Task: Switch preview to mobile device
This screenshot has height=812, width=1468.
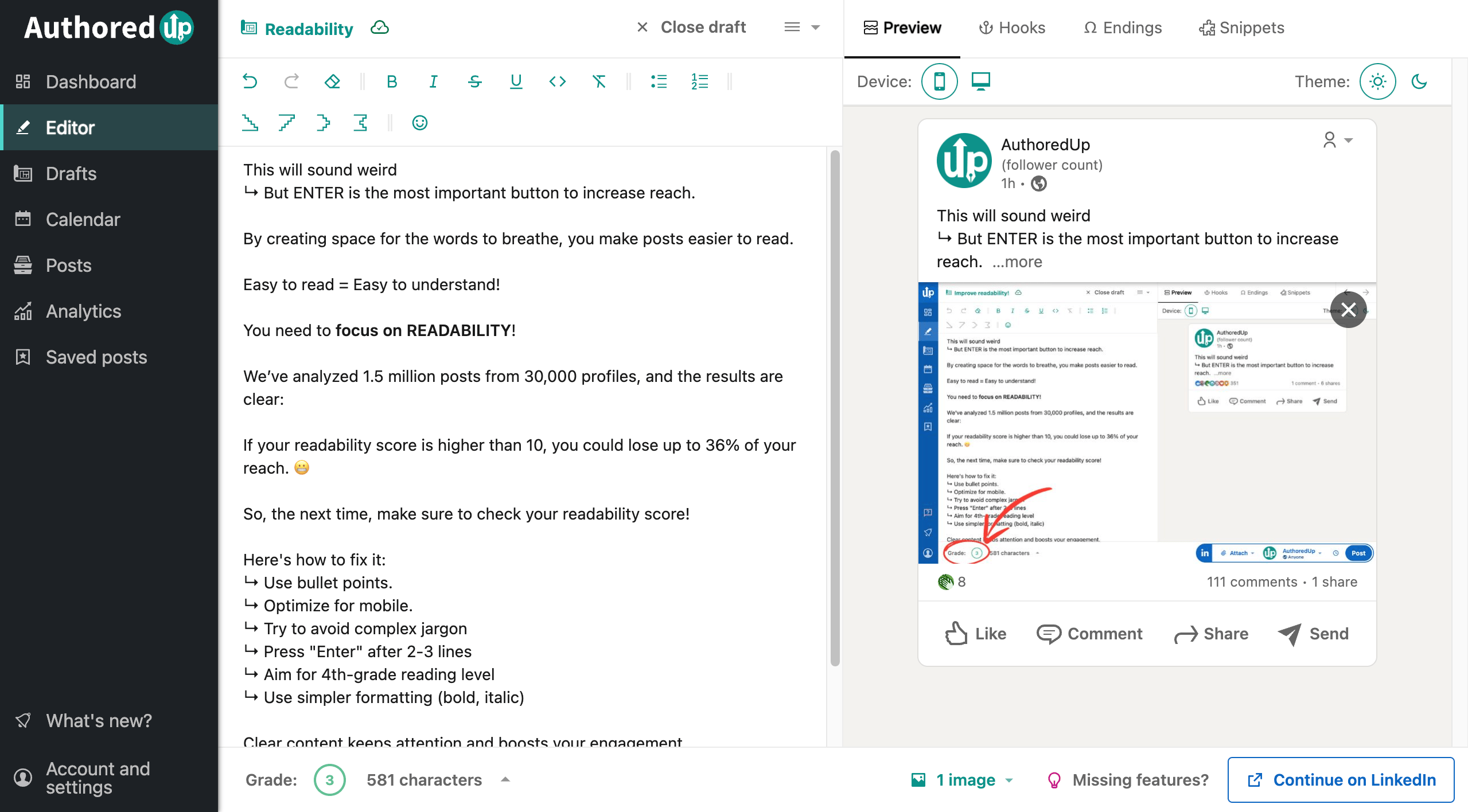Action: coord(939,81)
